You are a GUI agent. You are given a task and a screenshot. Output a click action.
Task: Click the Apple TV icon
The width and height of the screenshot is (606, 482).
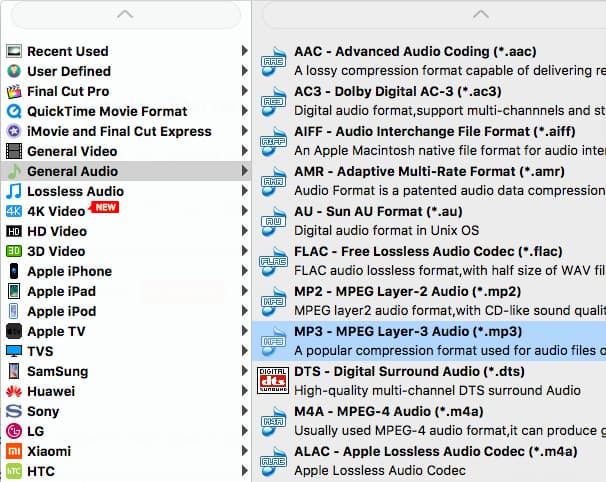coord(14,331)
